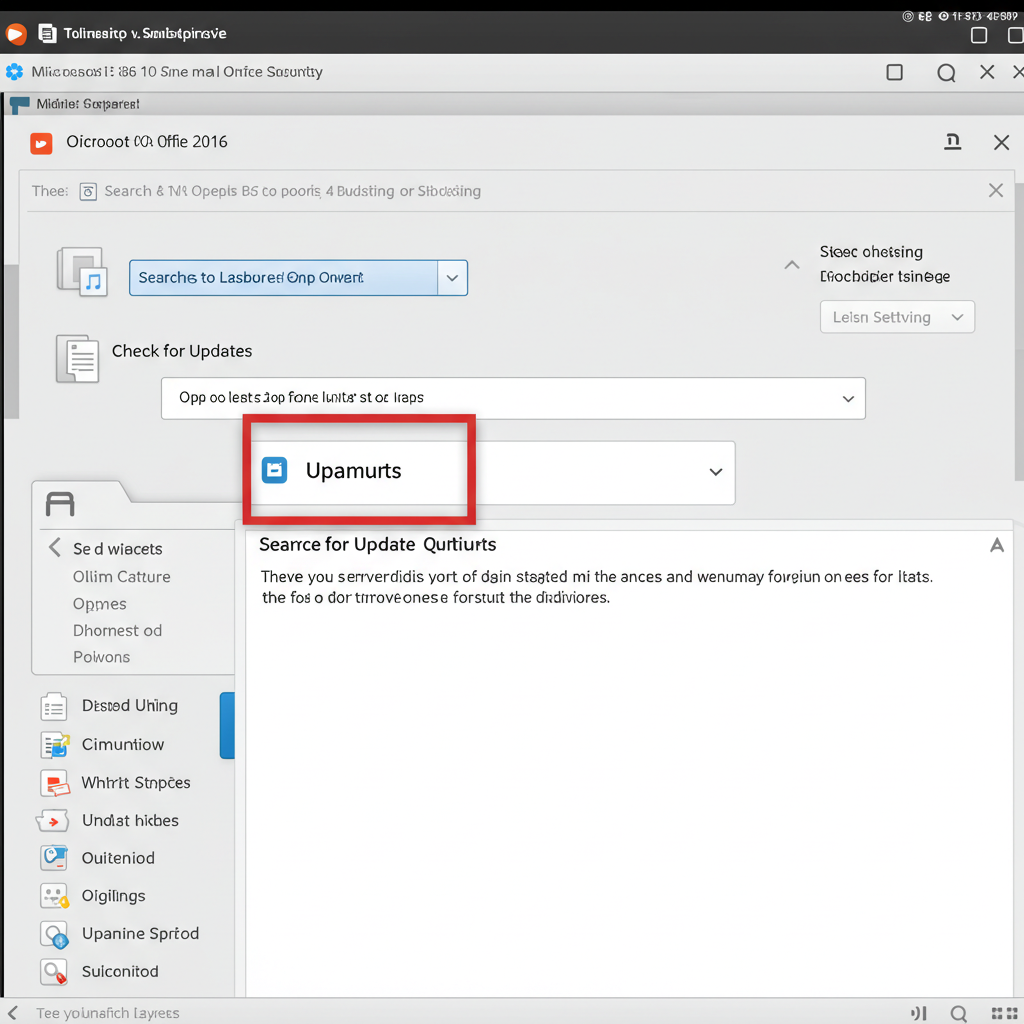Select Opmes in the side list
The image size is (1024, 1024).
(100, 604)
